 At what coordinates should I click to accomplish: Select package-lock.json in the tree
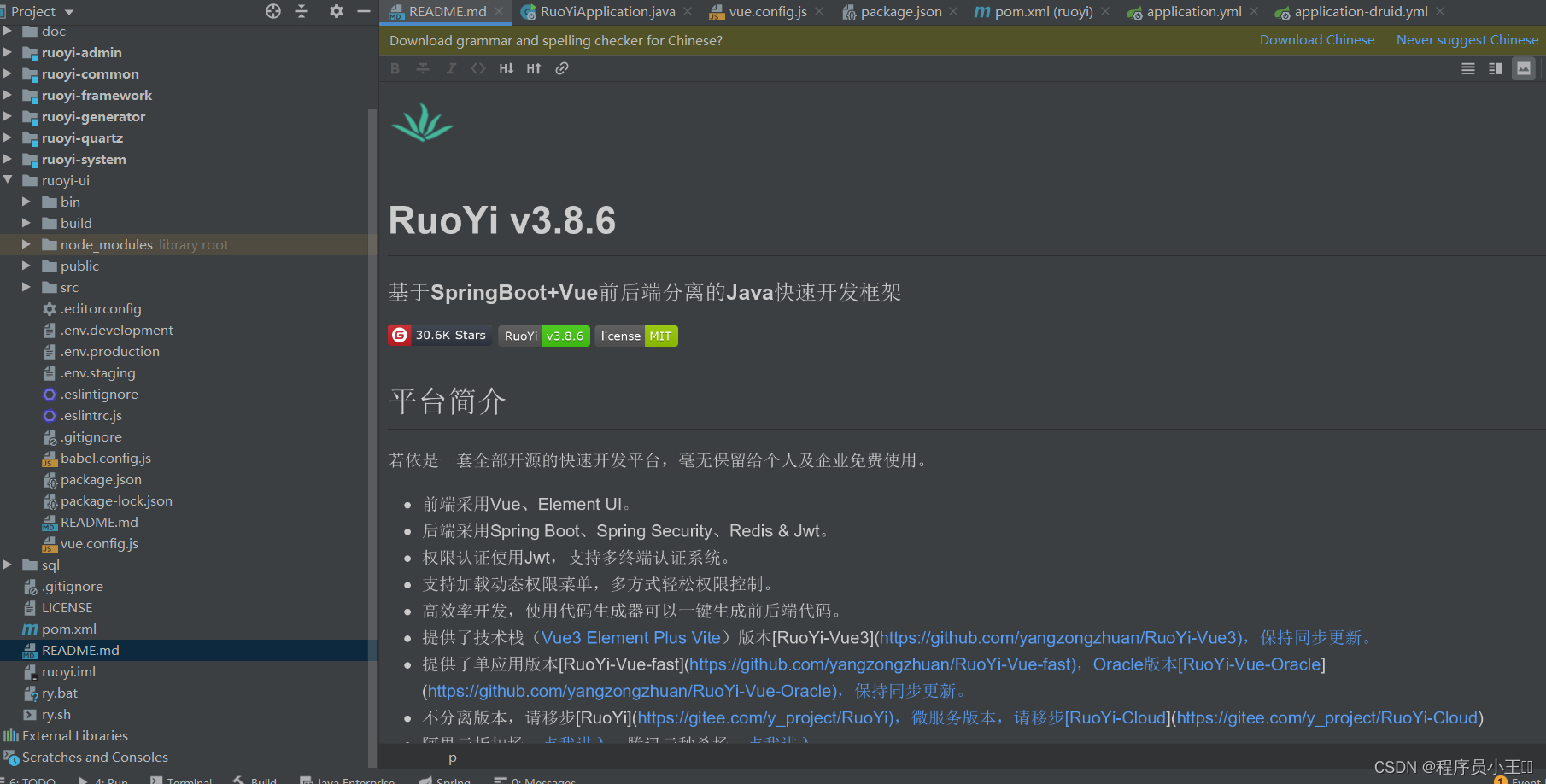point(116,500)
